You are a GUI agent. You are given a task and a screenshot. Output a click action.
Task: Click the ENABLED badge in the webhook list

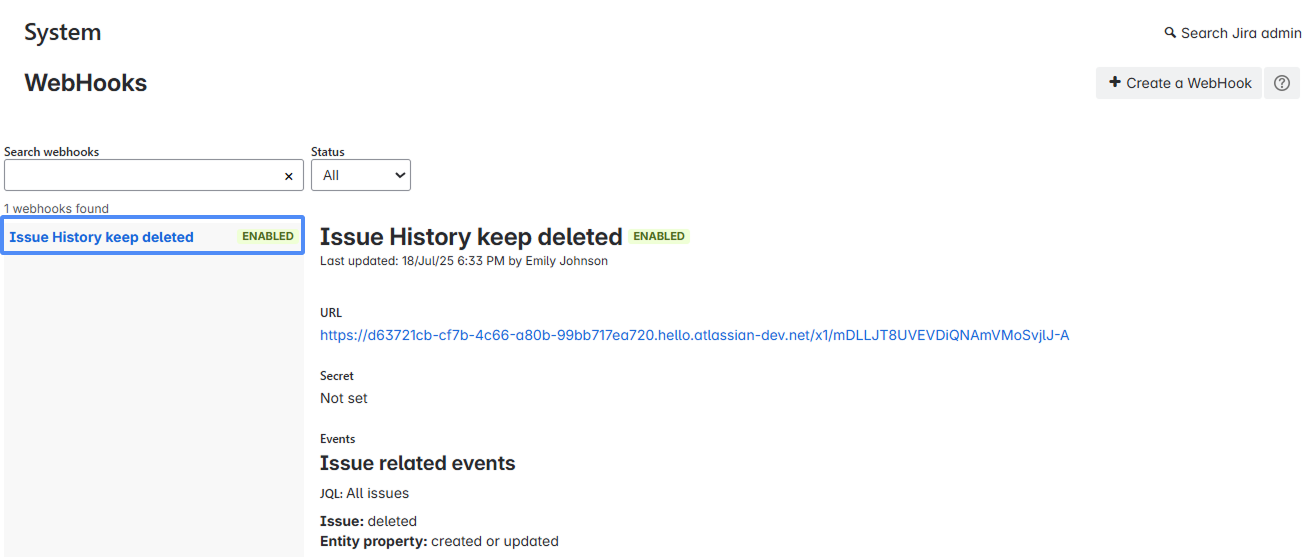click(268, 237)
